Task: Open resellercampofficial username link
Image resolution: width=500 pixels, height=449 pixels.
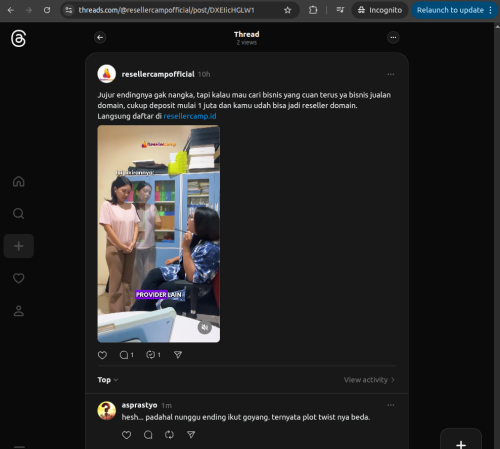Action: point(158,74)
